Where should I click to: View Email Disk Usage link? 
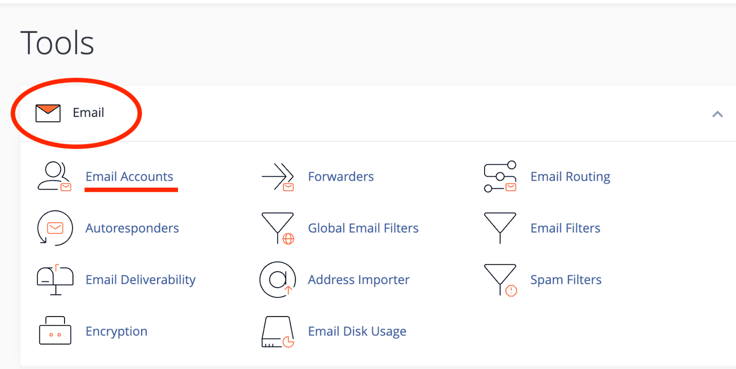click(x=357, y=332)
